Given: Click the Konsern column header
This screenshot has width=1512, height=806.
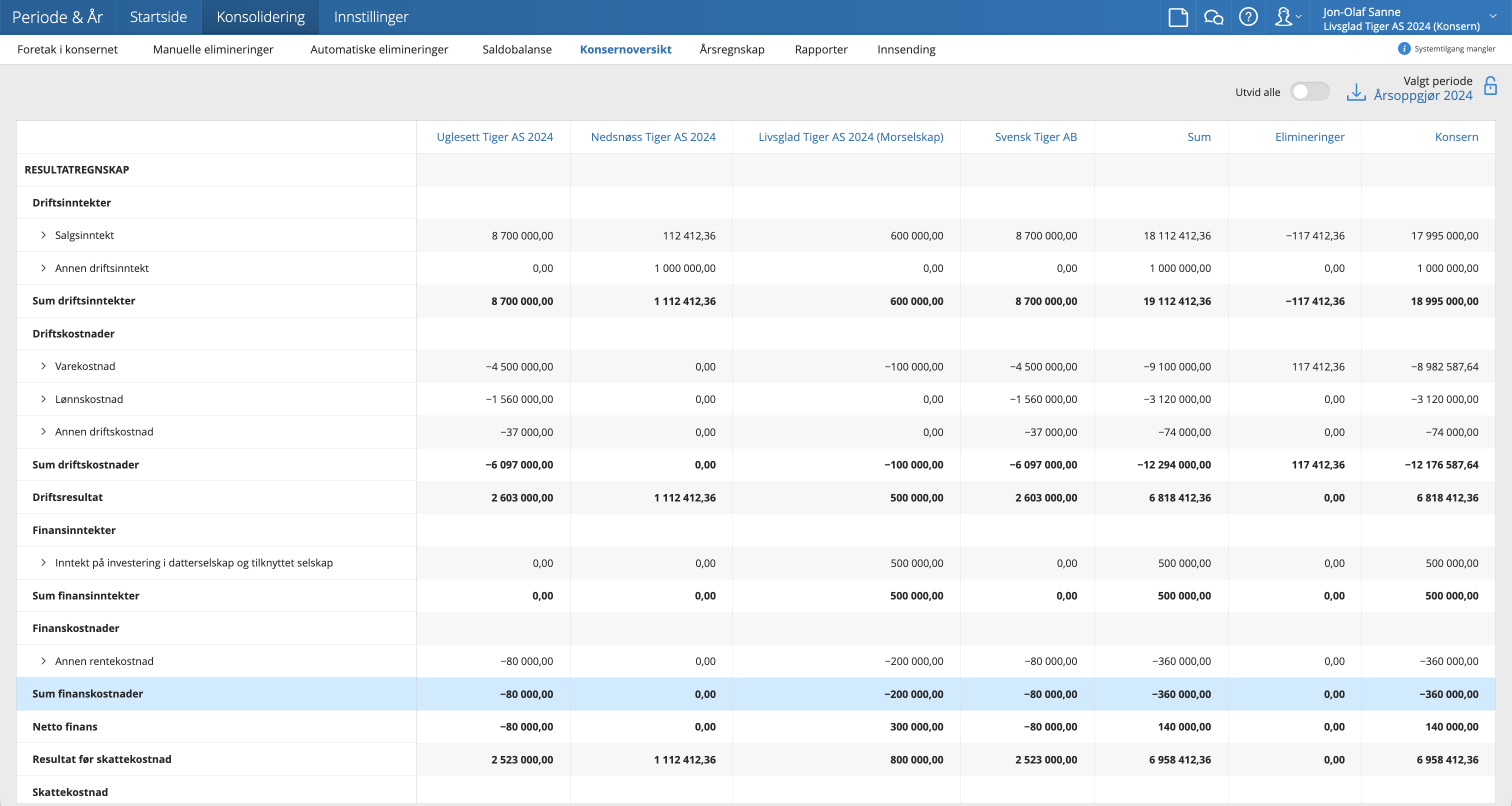Looking at the screenshot, I should click(x=1457, y=137).
